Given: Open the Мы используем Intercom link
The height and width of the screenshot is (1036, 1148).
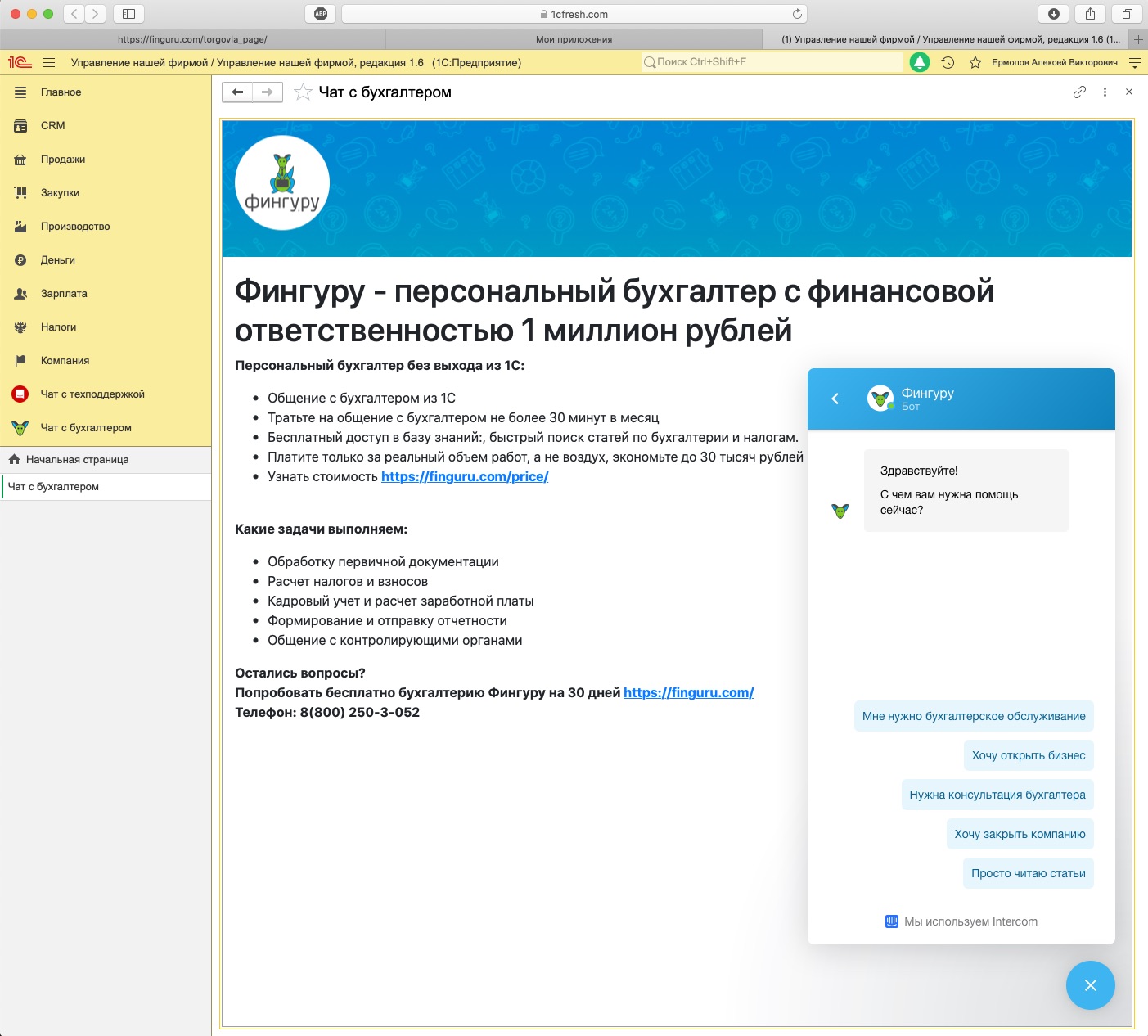Looking at the screenshot, I should 961,922.
